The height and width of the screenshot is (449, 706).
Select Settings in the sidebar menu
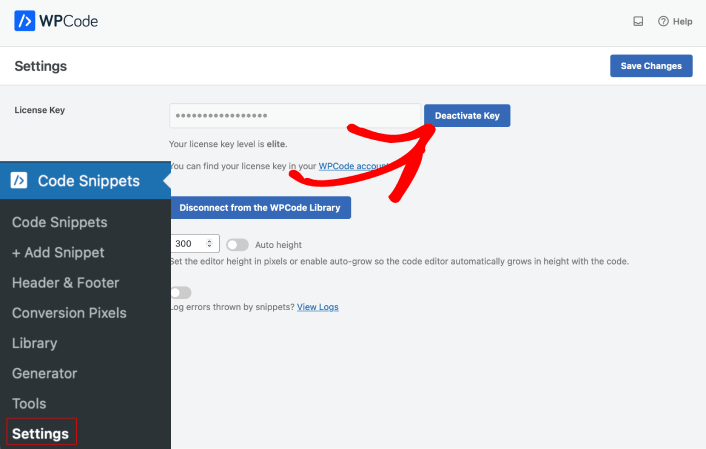pyautogui.click(x=41, y=434)
